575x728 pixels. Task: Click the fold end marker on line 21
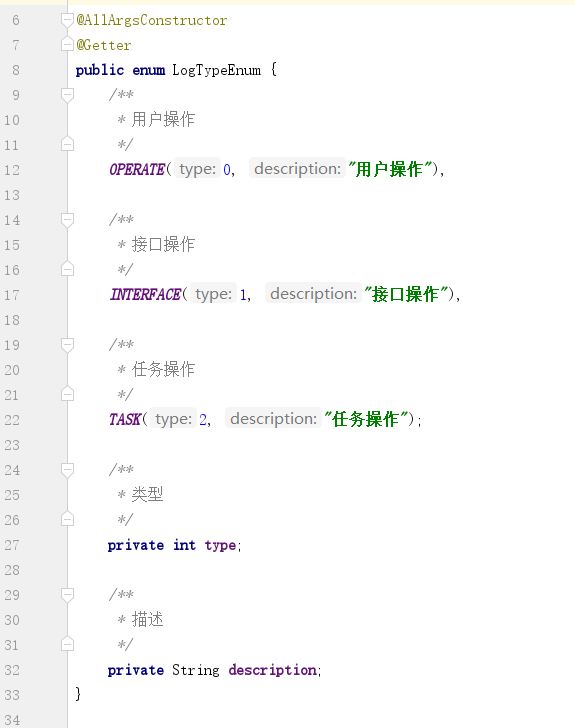pyautogui.click(x=67, y=395)
